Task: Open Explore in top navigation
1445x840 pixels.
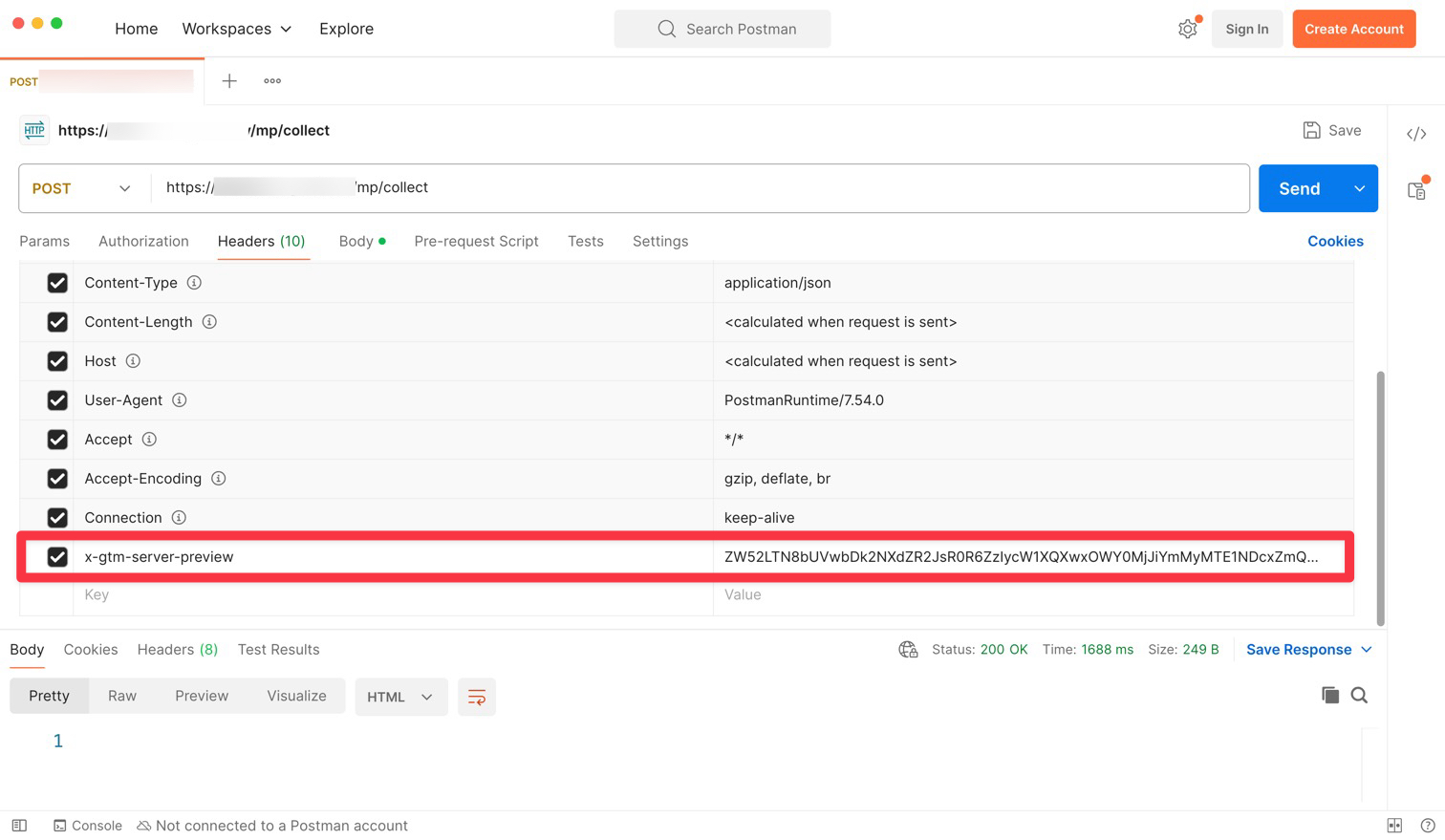Action: 346,29
